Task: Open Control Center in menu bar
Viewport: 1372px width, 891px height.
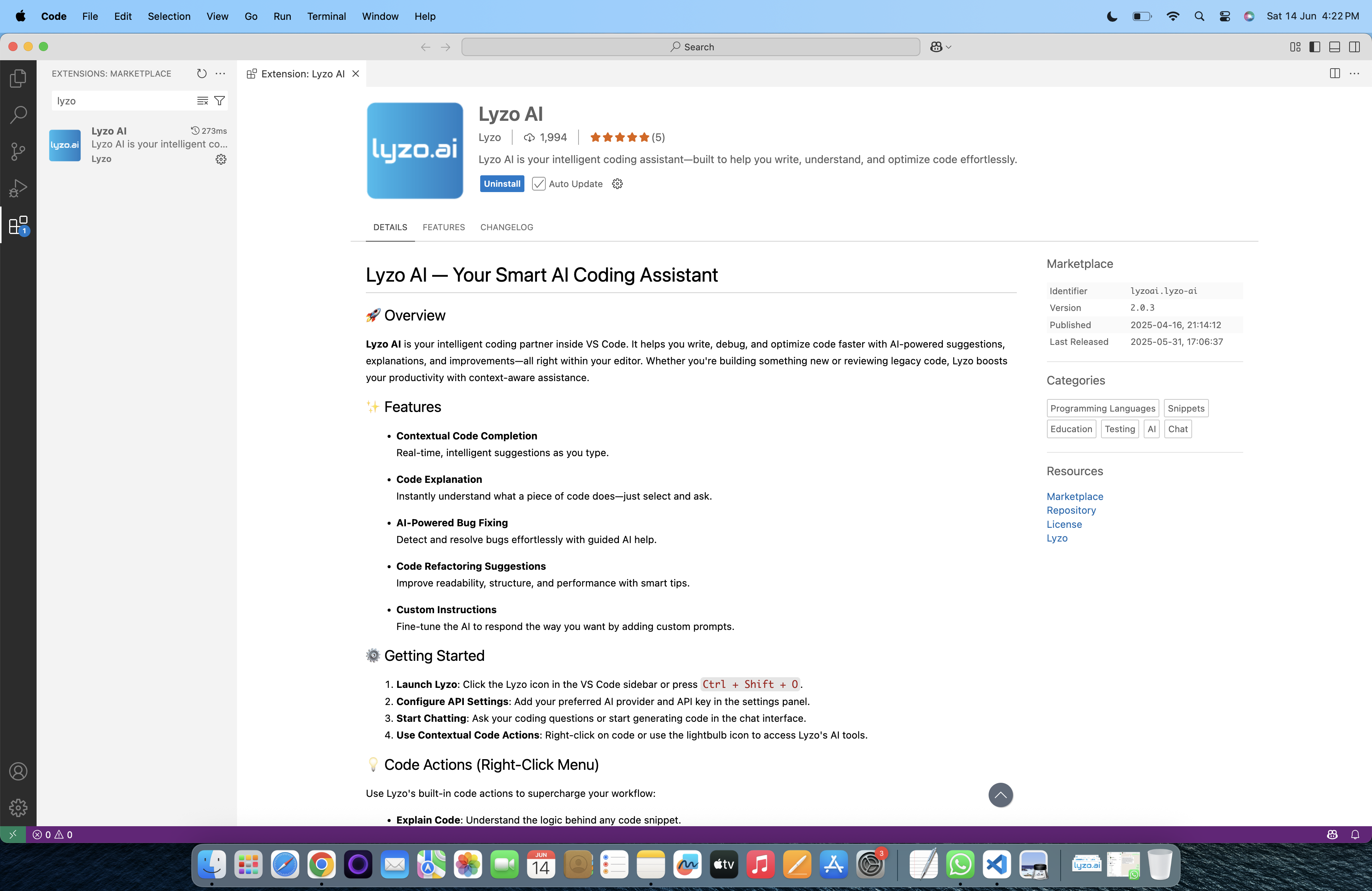Action: click(x=1225, y=16)
